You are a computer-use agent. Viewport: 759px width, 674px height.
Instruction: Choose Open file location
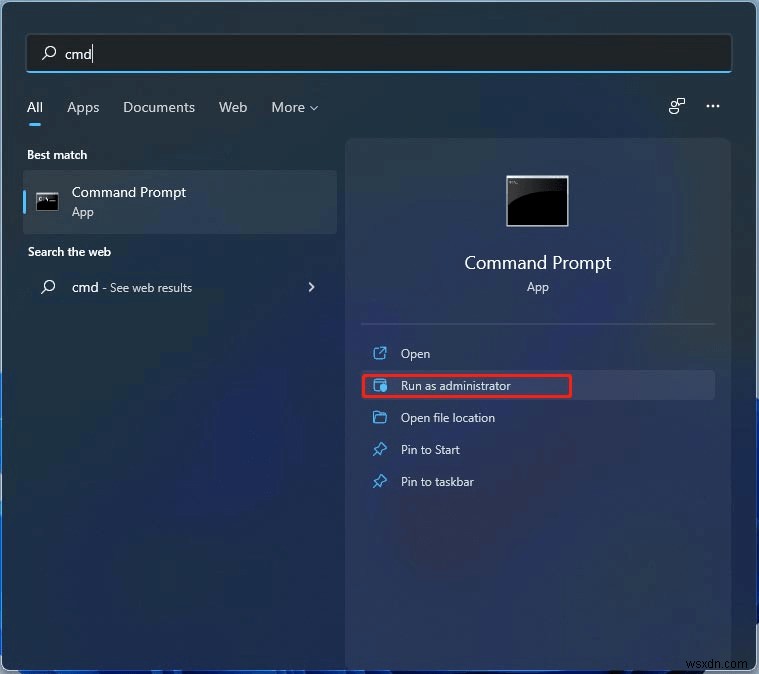538,418
